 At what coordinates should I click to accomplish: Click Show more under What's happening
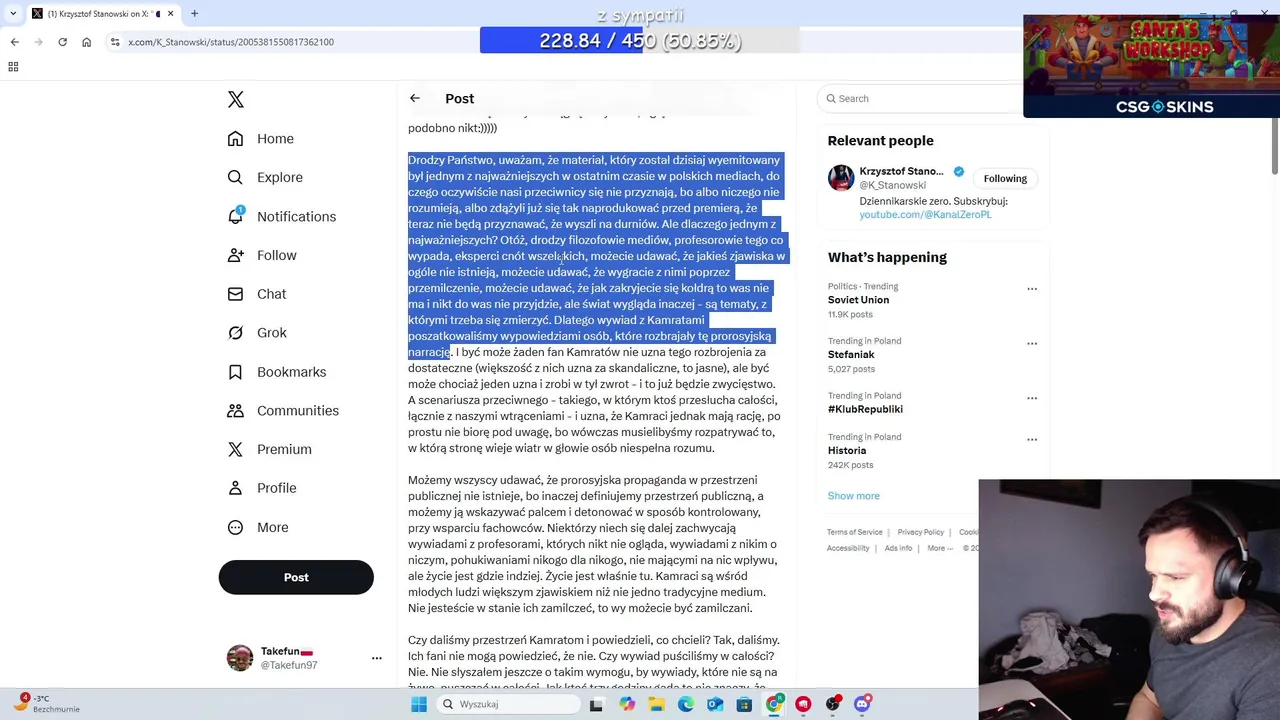tap(853, 496)
